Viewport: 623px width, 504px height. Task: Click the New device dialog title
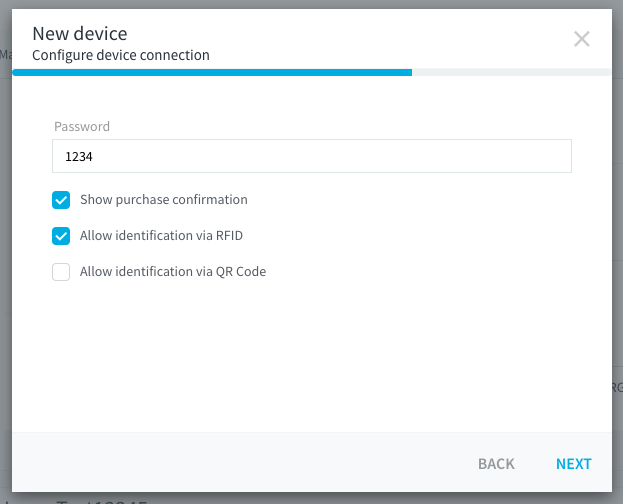[x=80, y=34]
